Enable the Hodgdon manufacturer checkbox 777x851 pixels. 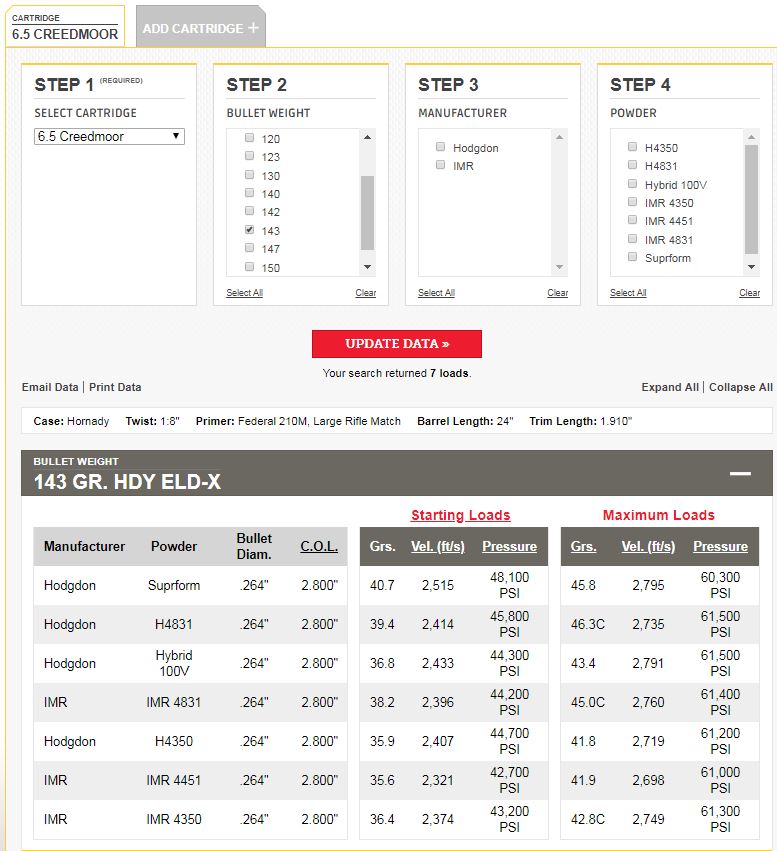point(440,147)
